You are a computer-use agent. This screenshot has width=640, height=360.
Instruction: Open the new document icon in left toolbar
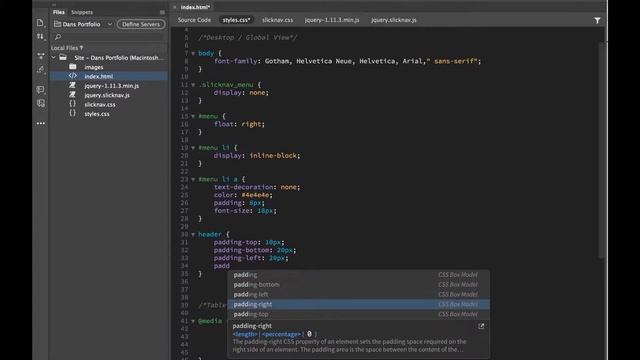(40, 23)
